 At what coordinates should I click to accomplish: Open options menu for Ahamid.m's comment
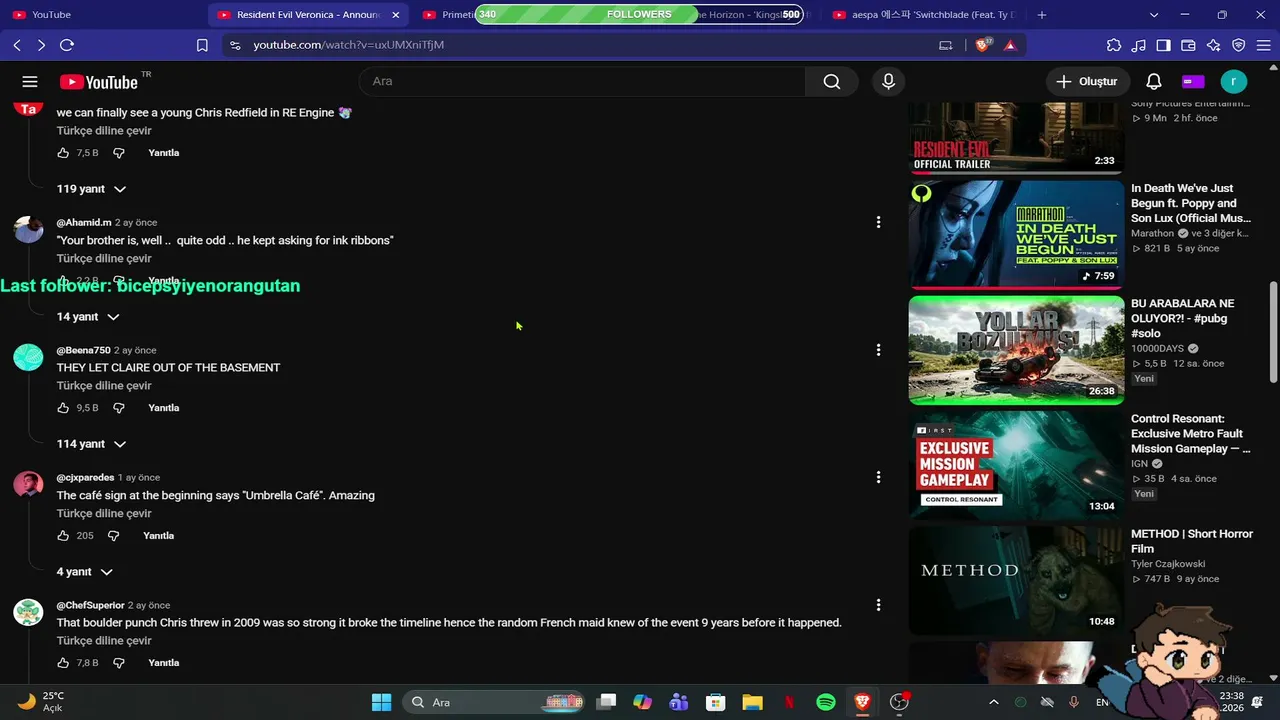click(x=878, y=222)
